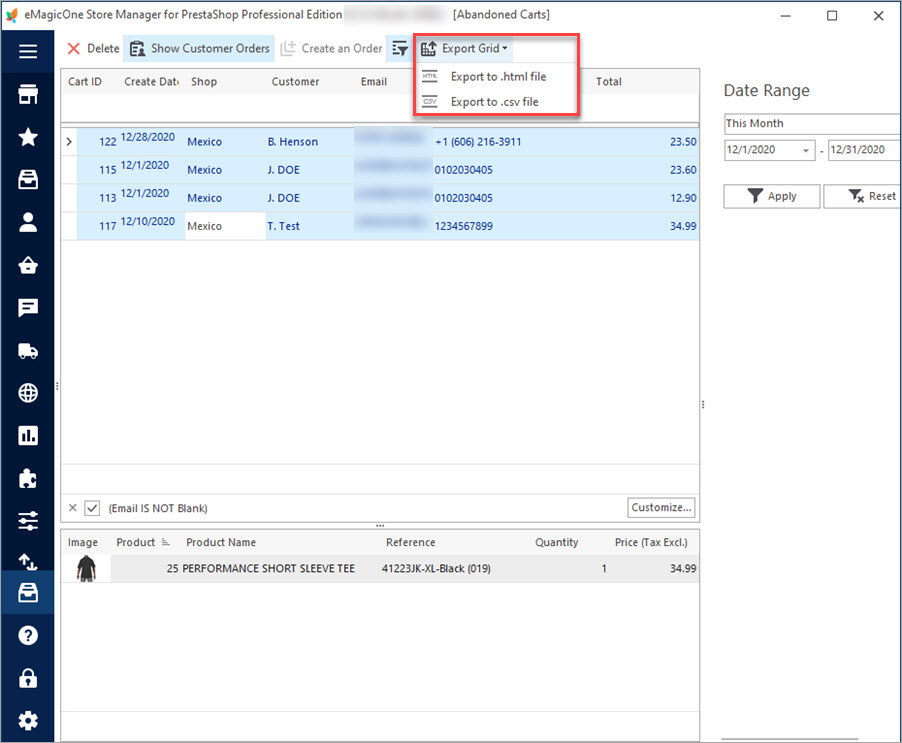Open the This Month range dropdown

click(x=812, y=123)
